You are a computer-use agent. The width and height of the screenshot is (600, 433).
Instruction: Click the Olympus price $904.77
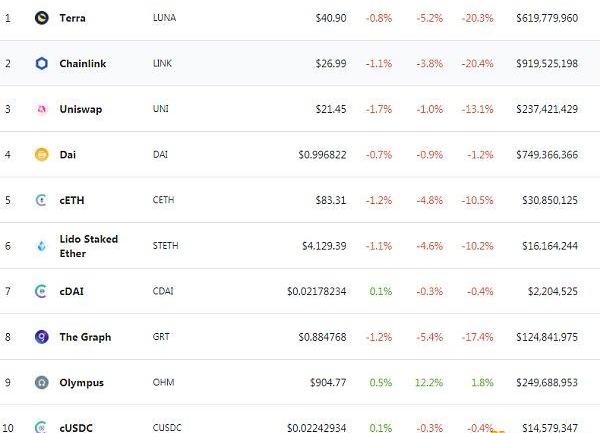pos(328,382)
